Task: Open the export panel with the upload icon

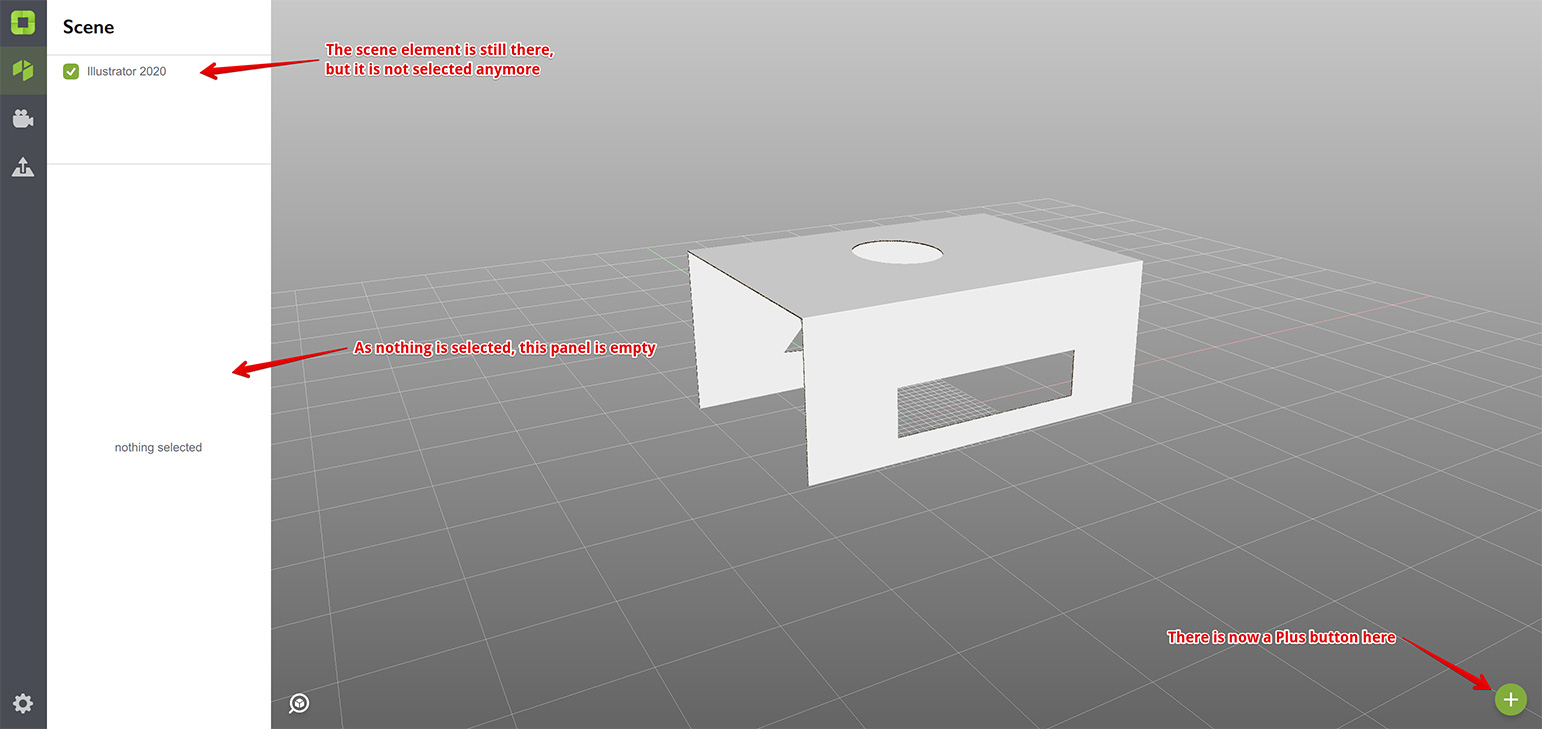Action: pyautogui.click(x=22, y=166)
